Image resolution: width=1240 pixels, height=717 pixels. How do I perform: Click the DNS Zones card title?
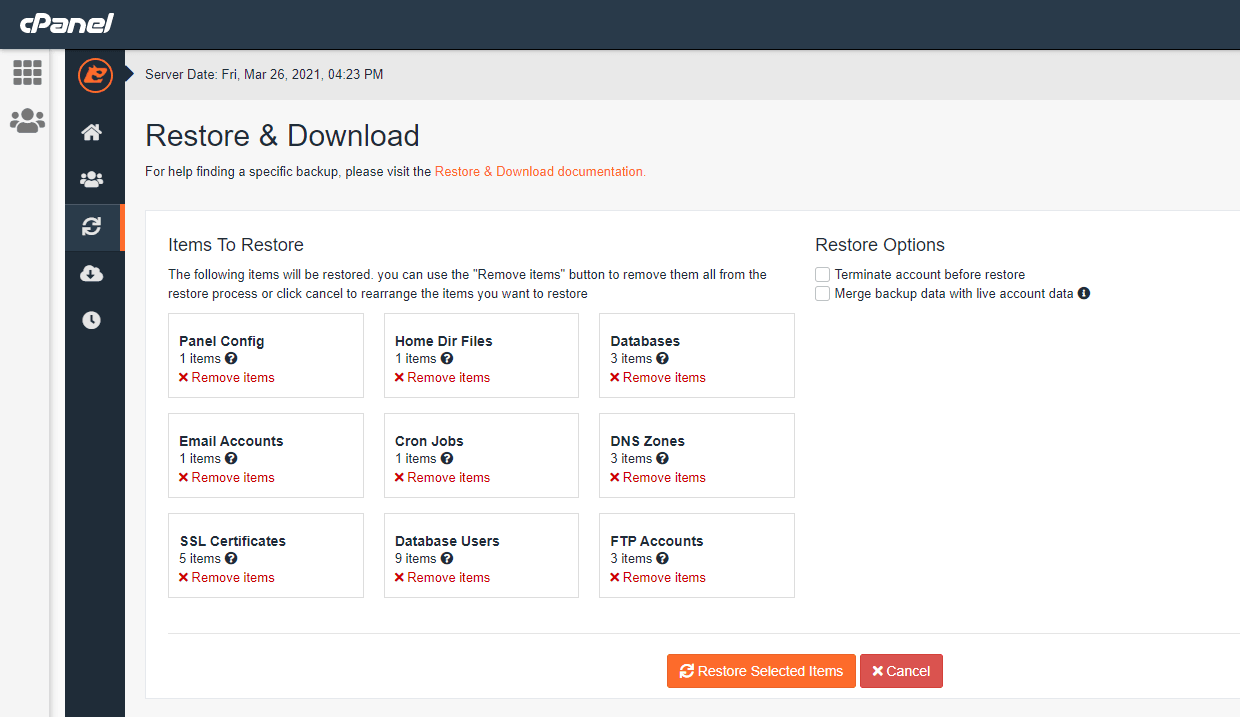pos(648,441)
